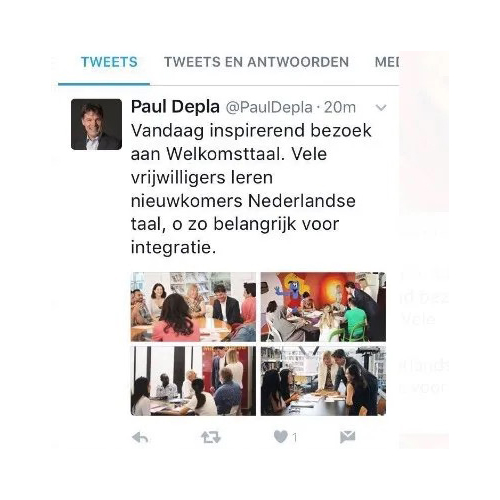500x500 pixels.
Task: Open the Tweets en antwoorden tab
Action: pyautogui.click(x=256, y=62)
